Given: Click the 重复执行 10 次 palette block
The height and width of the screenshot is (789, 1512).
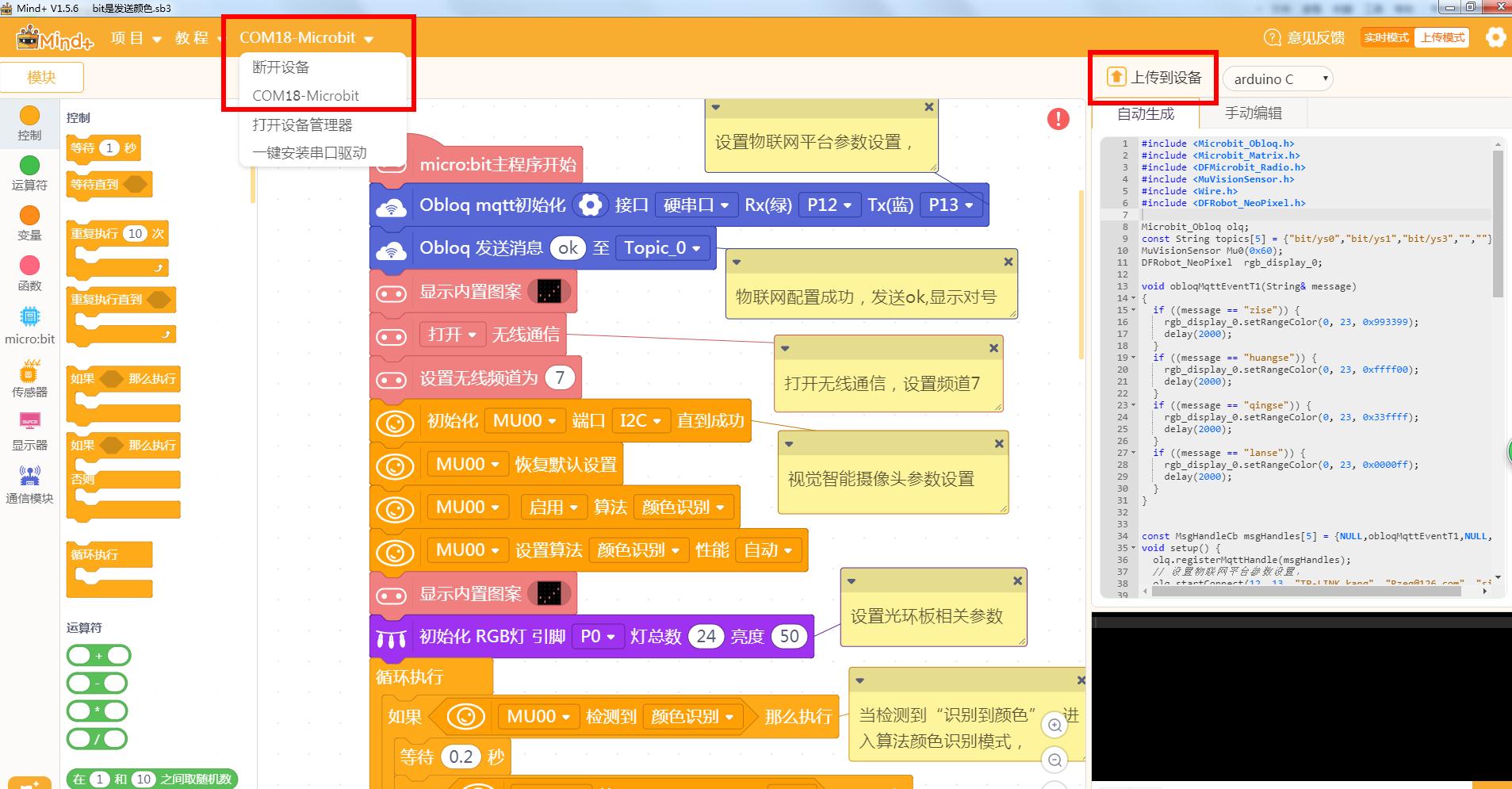Looking at the screenshot, I should pos(117,250).
